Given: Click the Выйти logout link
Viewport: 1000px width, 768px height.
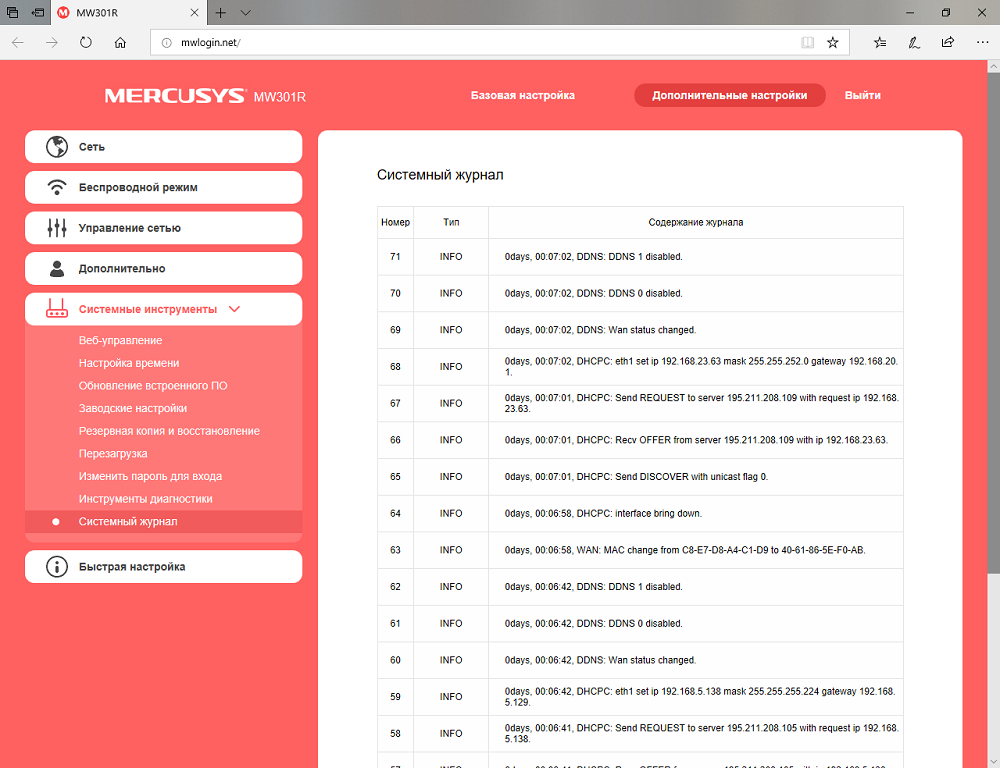Looking at the screenshot, I should pos(862,95).
